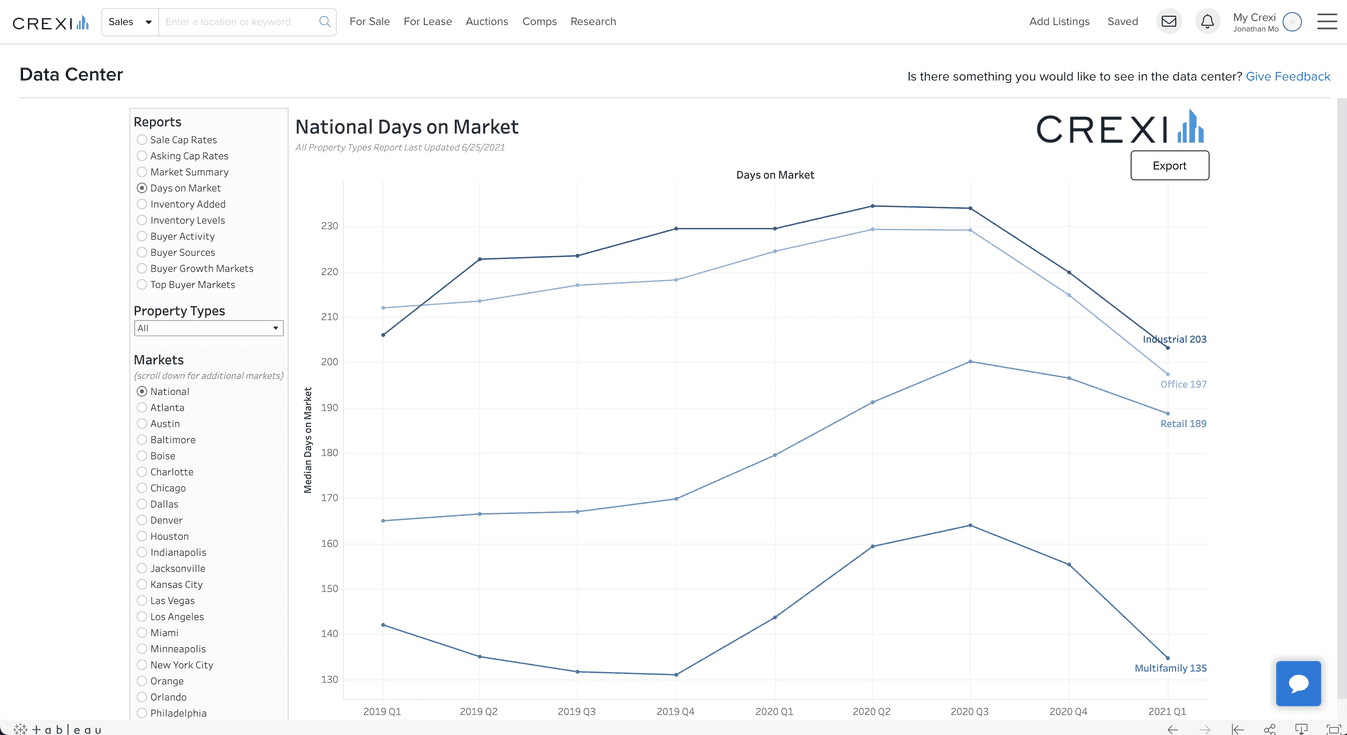
Task: Open the Sales search type dropdown
Action: point(129,20)
